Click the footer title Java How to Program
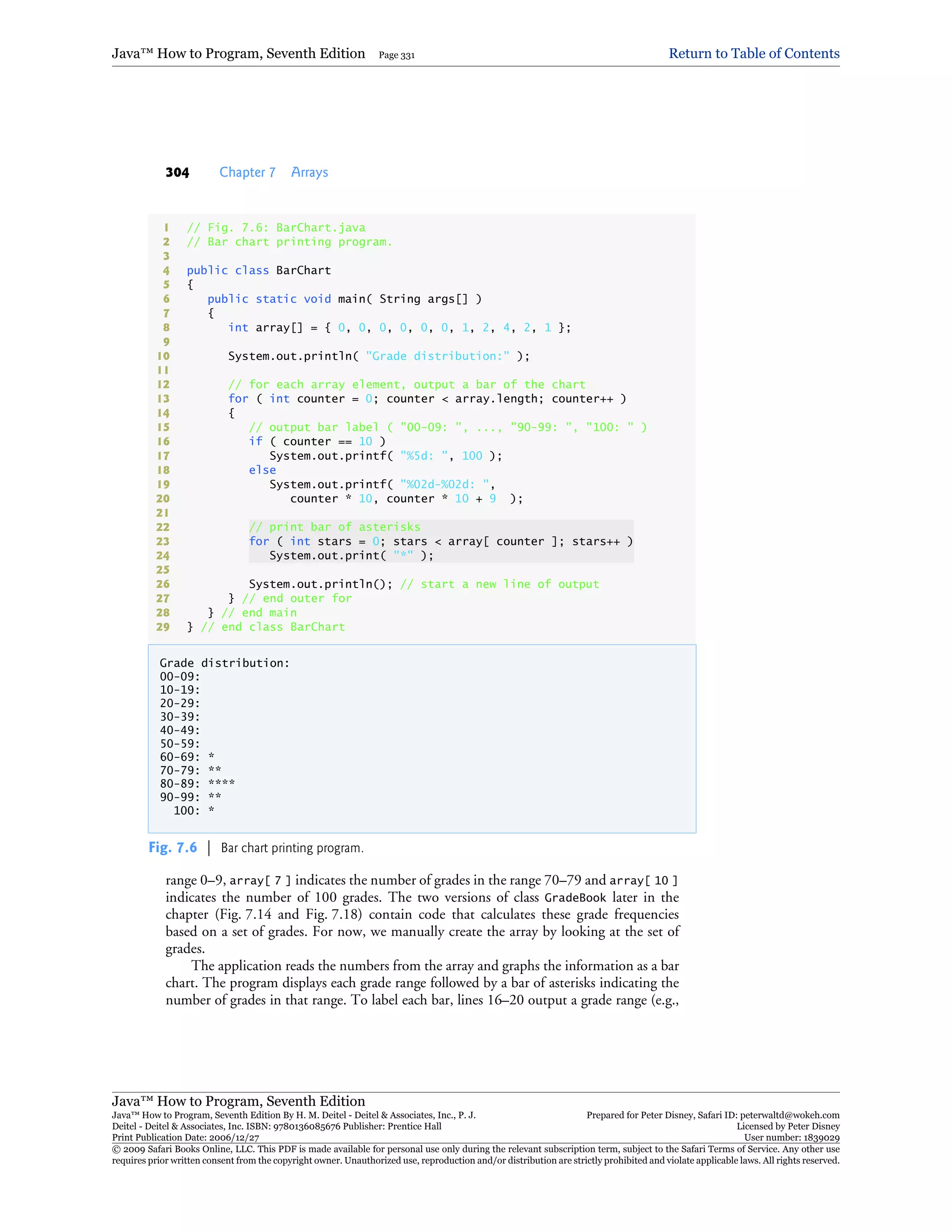The width and height of the screenshot is (952, 1232). coord(238,1100)
